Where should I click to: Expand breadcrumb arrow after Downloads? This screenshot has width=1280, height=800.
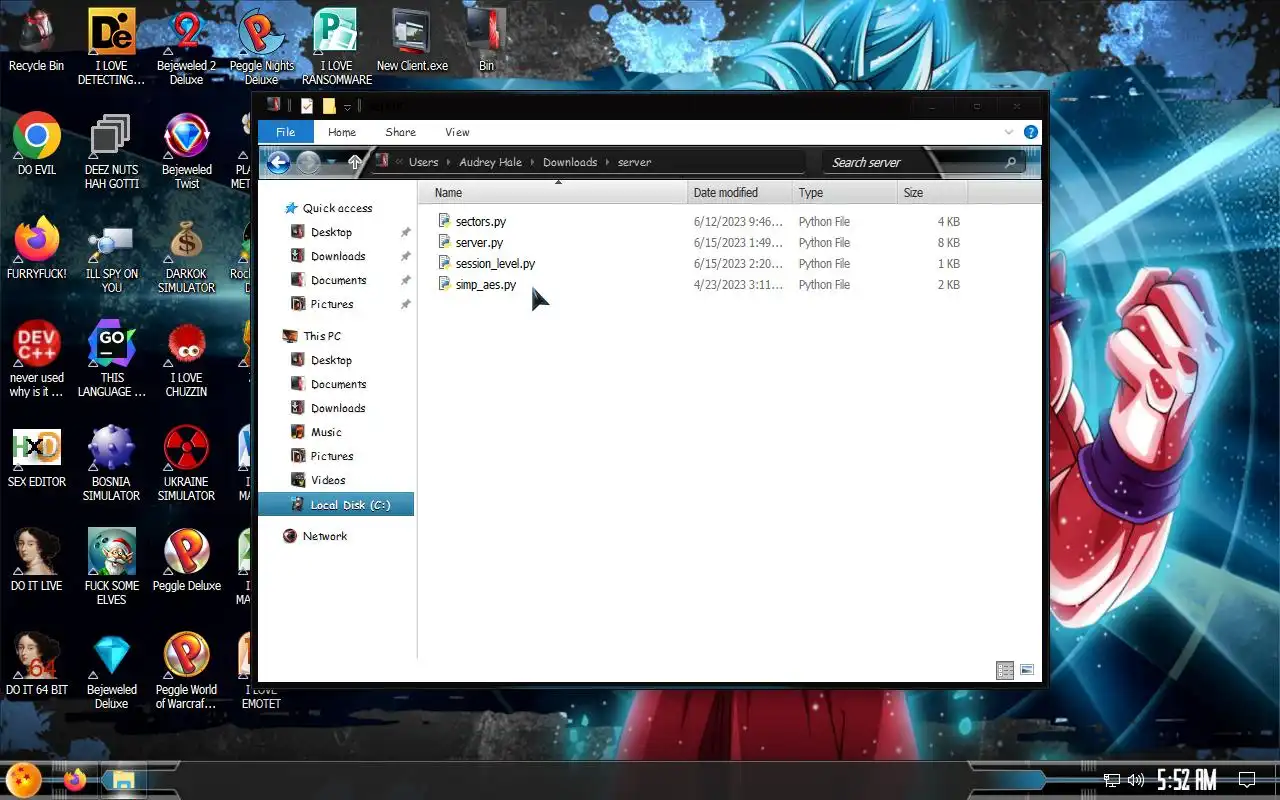[x=608, y=162]
